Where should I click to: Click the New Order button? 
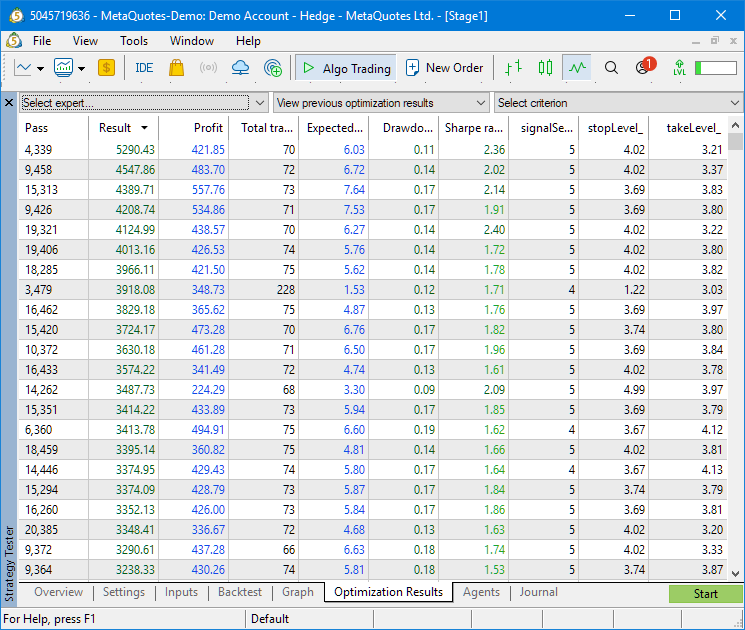tap(444, 68)
